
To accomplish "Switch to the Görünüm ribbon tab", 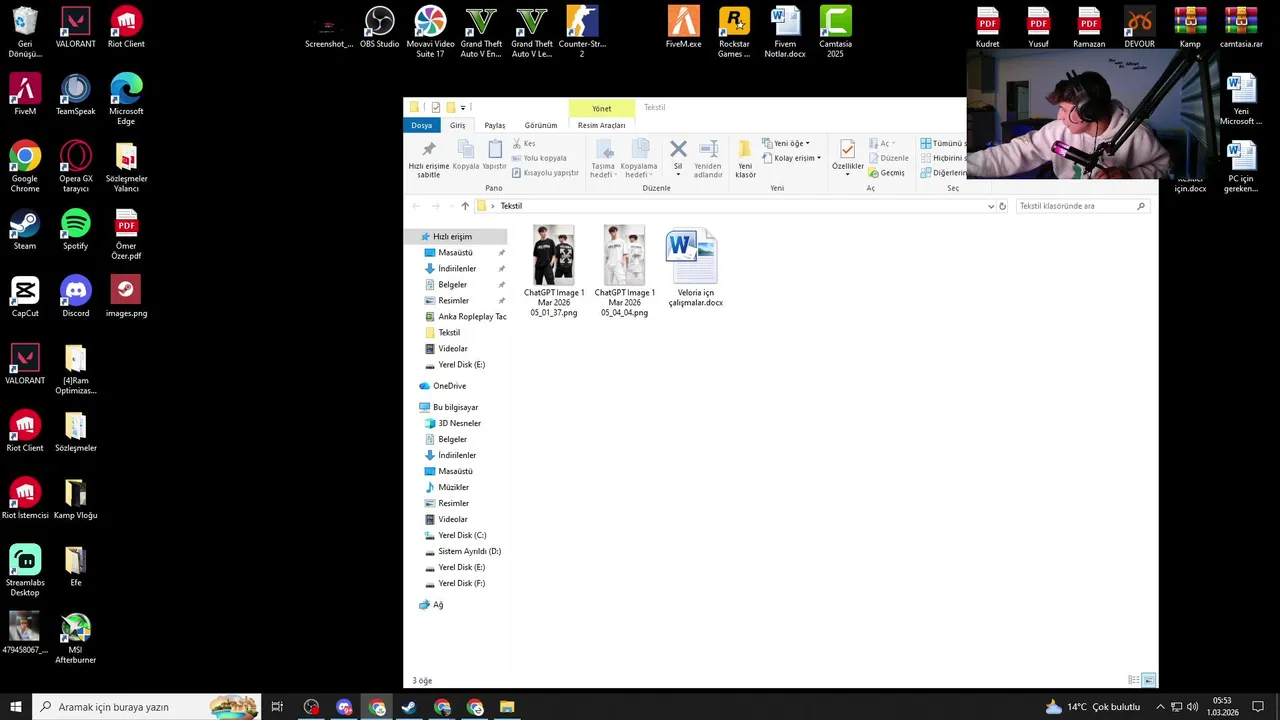I will pyautogui.click(x=541, y=125).
